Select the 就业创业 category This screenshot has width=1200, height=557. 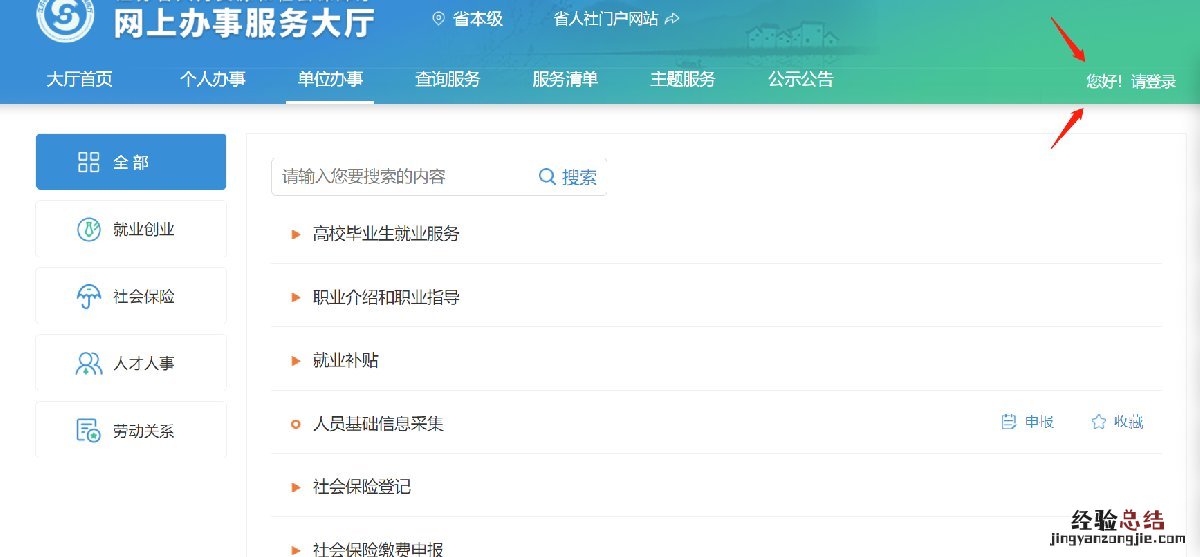(x=131, y=229)
